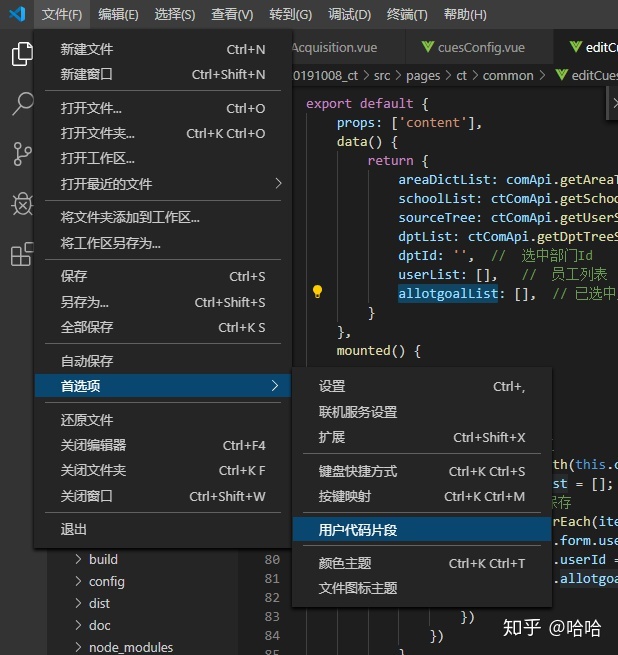This screenshot has height=655, width=618.
Task: Click the lightbulb quick-fix icon
Action: click(318, 292)
